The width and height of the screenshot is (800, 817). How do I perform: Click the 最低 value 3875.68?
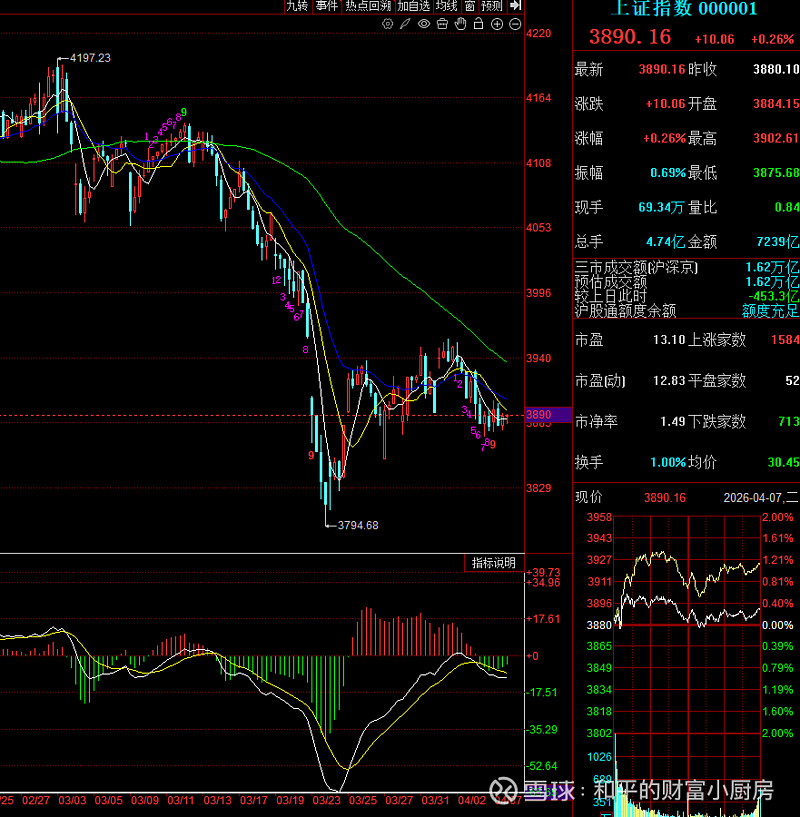pos(776,172)
